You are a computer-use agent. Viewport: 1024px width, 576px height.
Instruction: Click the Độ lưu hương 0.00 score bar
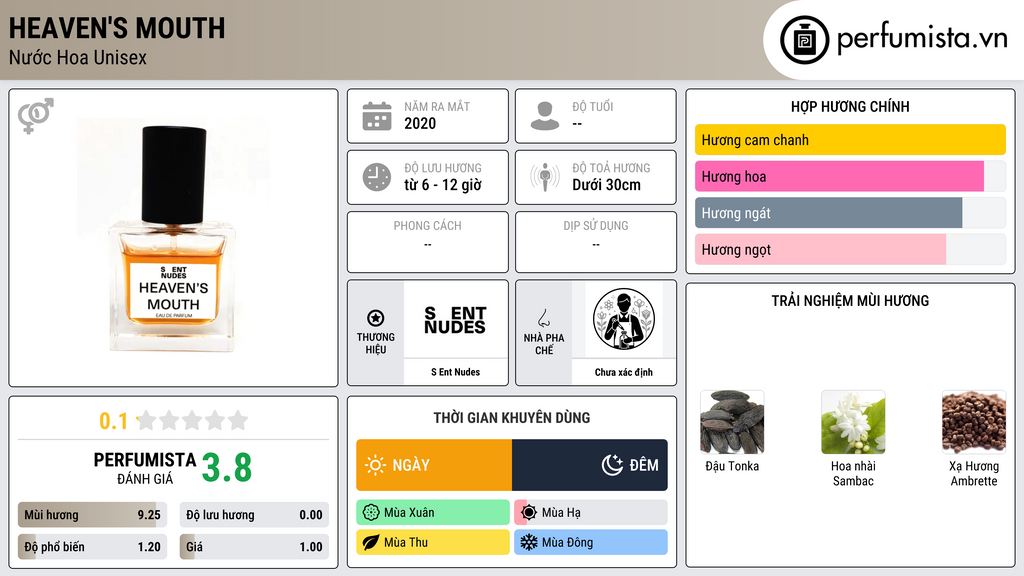[254, 515]
